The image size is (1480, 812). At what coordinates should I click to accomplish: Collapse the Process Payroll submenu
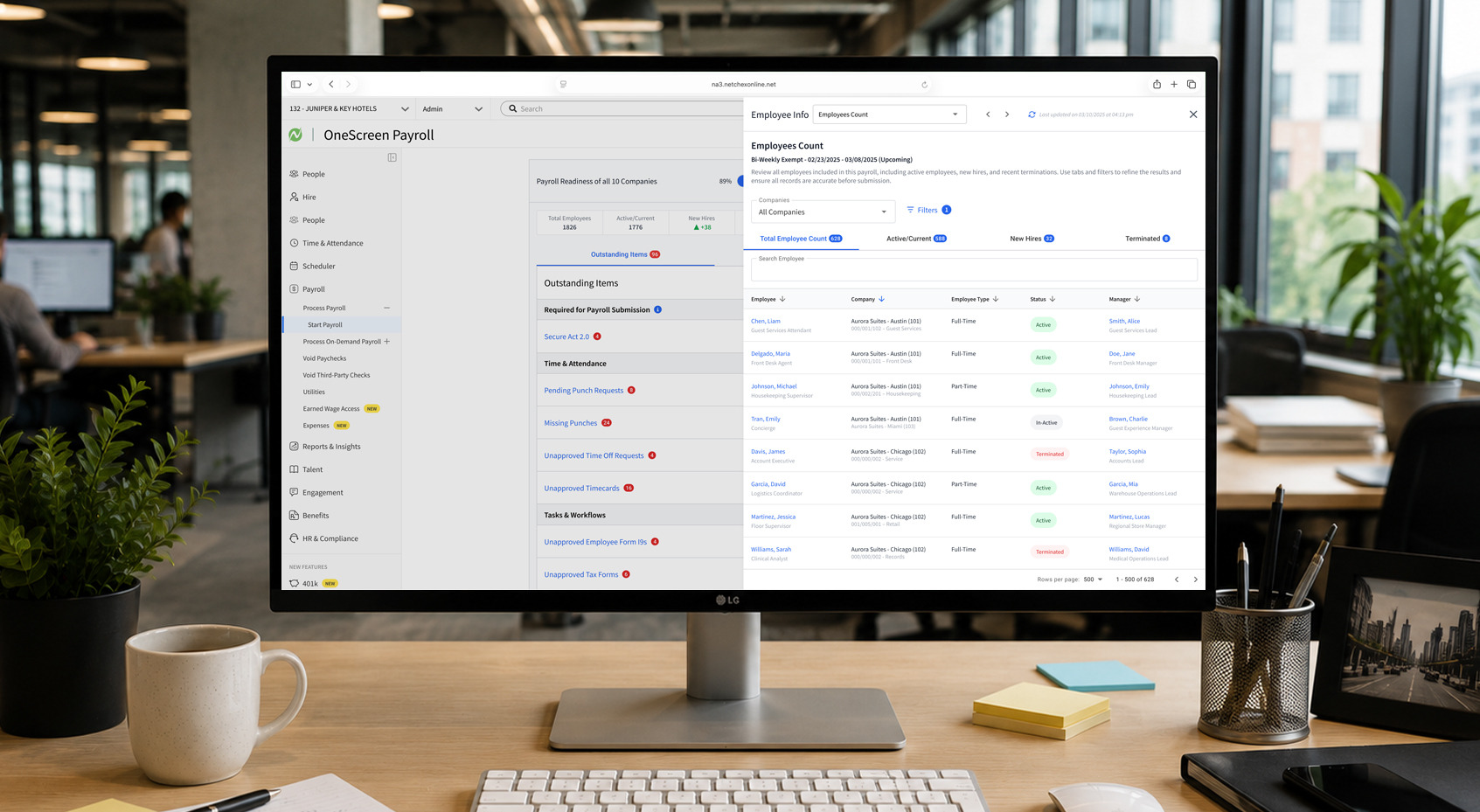click(x=386, y=308)
